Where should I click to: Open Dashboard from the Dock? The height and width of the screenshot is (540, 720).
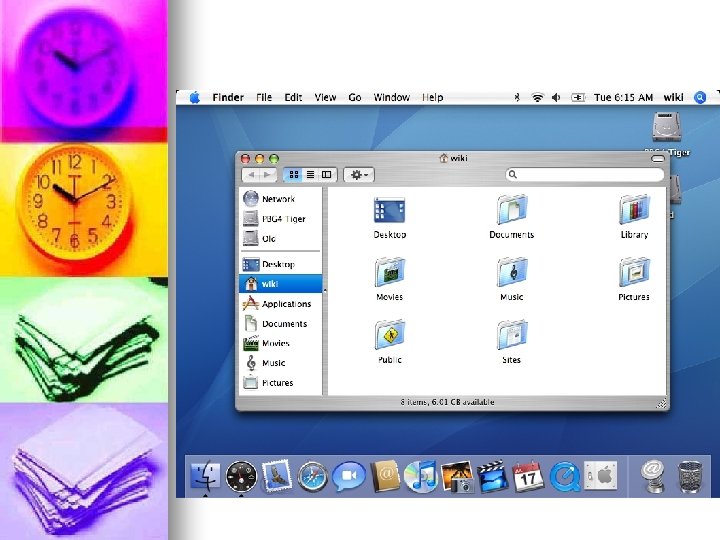(x=241, y=476)
